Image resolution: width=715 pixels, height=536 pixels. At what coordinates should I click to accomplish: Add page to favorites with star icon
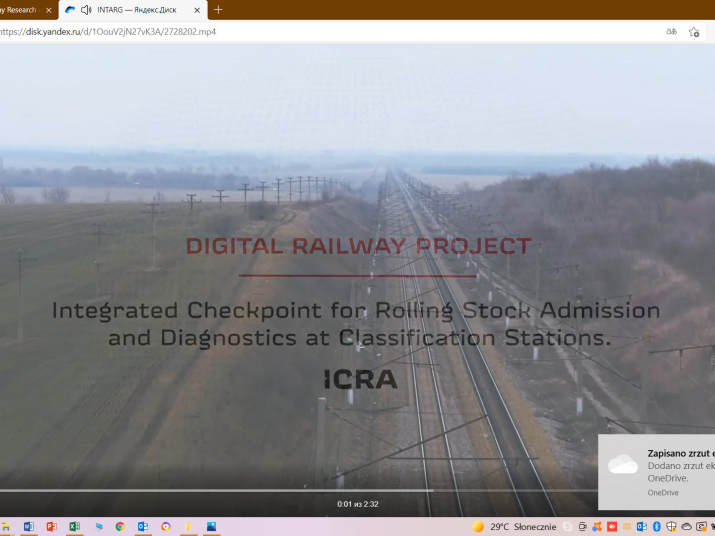pos(694,32)
